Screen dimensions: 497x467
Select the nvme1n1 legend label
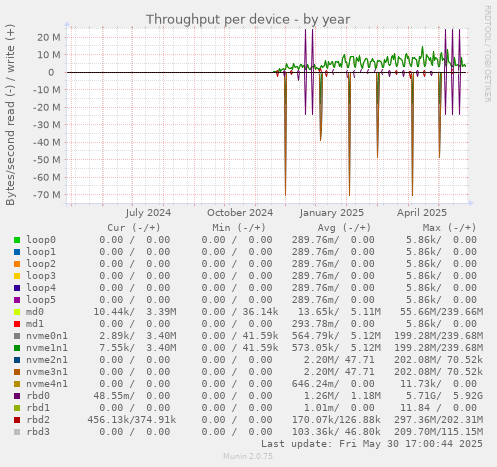pos(47,348)
